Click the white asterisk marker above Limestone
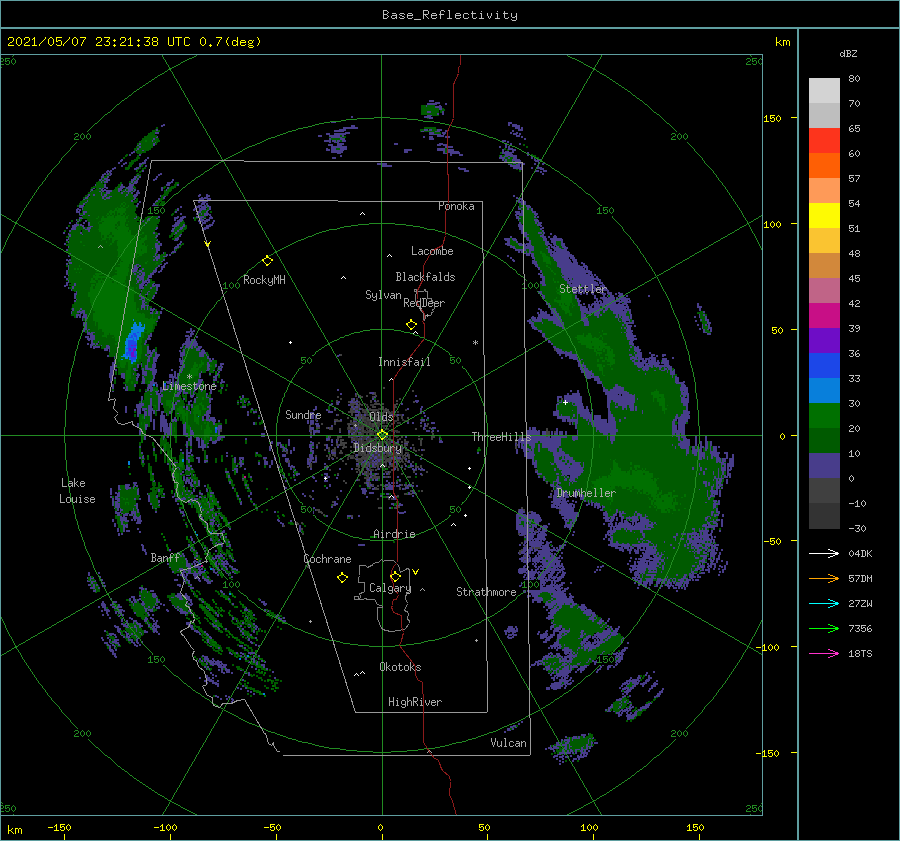The image size is (900, 841). tap(189, 377)
